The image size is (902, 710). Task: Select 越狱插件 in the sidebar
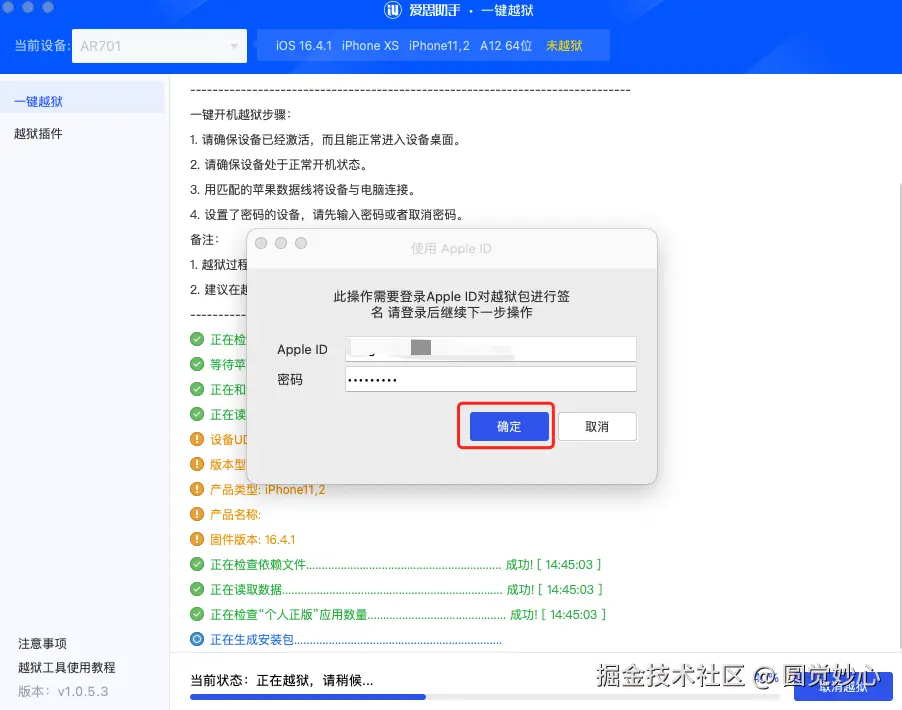39,133
